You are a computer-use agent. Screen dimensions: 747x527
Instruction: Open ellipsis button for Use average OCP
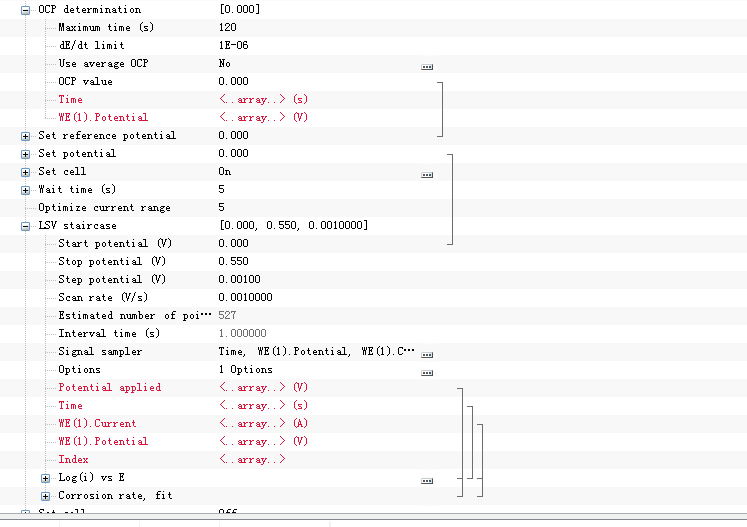pyautogui.click(x=427, y=67)
